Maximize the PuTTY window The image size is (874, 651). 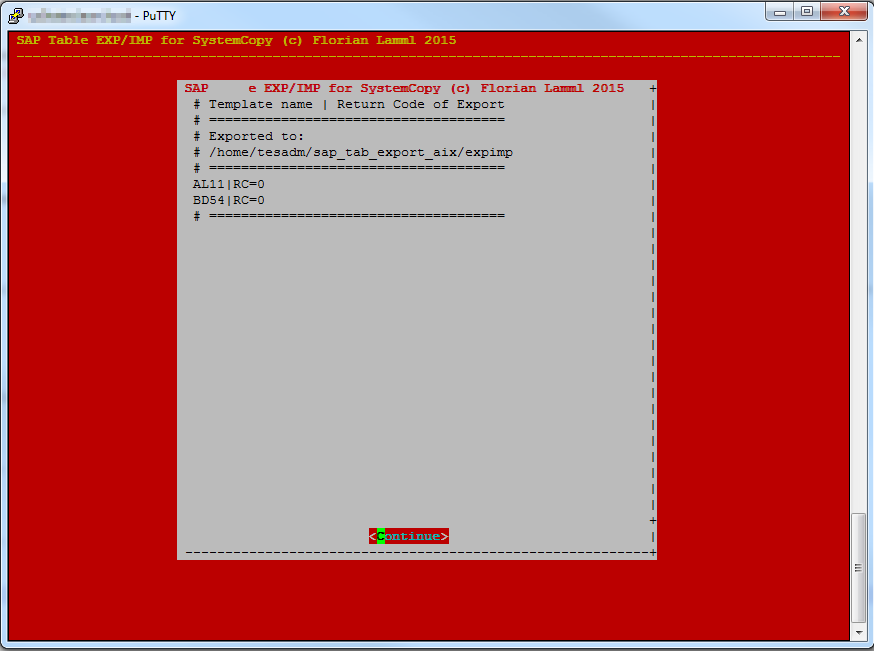point(807,12)
